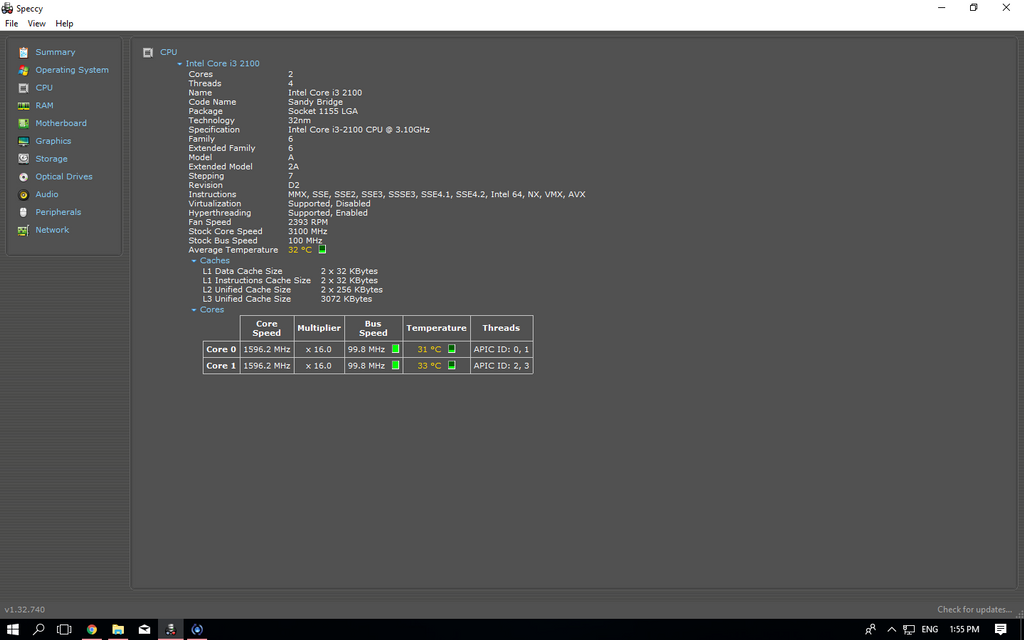Click the ENG language indicator

929,630
